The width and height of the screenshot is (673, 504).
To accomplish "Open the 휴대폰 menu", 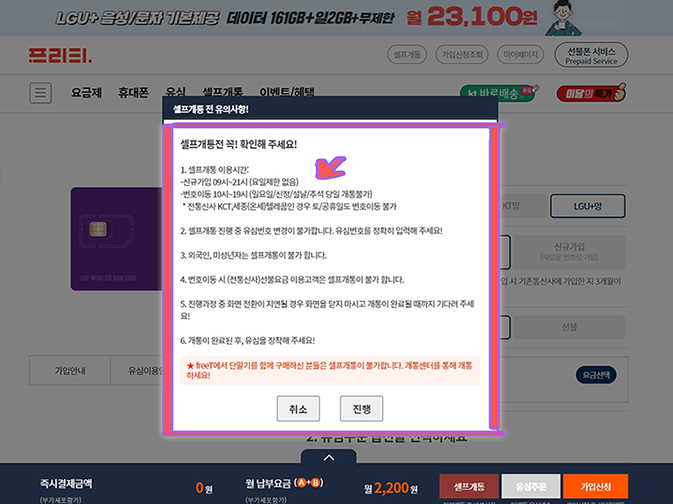I will pyautogui.click(x=133, y=93).
